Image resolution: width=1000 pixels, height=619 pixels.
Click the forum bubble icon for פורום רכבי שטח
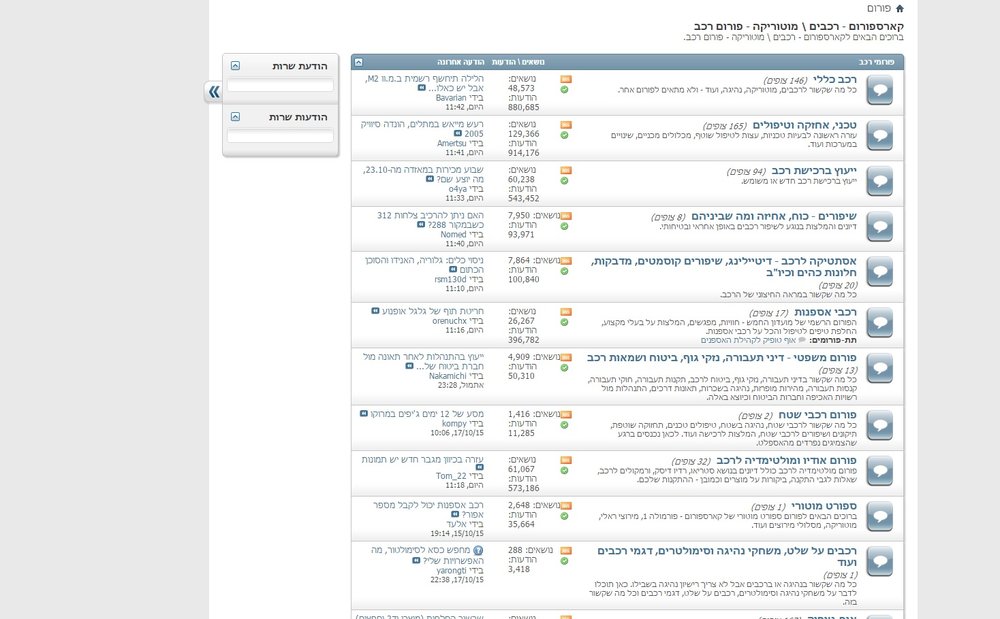[879, 425]
